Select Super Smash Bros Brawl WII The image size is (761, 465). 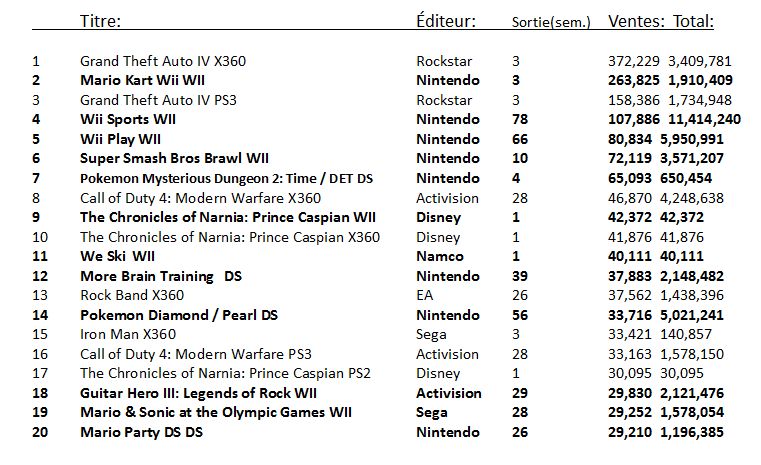tap(174, 158)
